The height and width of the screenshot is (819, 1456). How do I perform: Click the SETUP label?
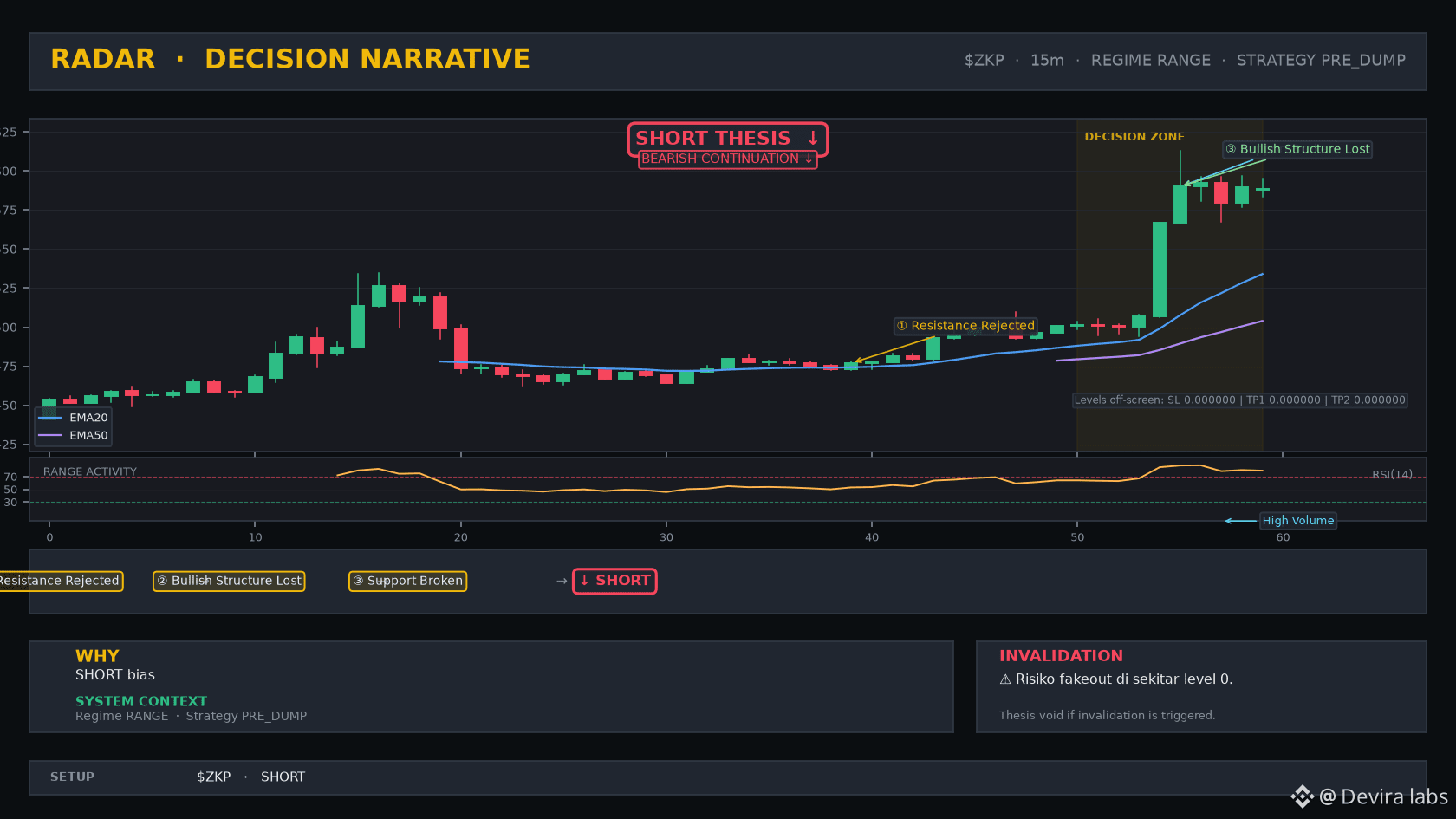pyautogui.click(x=72, y=777)
